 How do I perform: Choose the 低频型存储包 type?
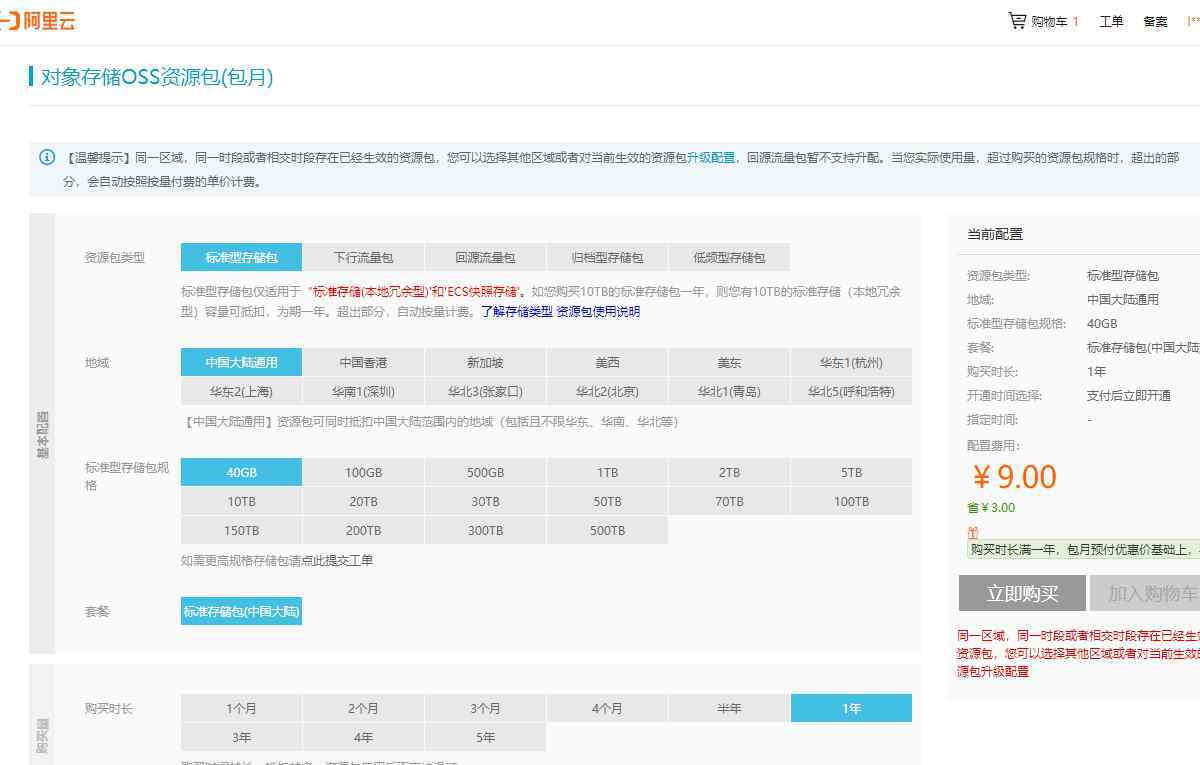tap(729, 257)
